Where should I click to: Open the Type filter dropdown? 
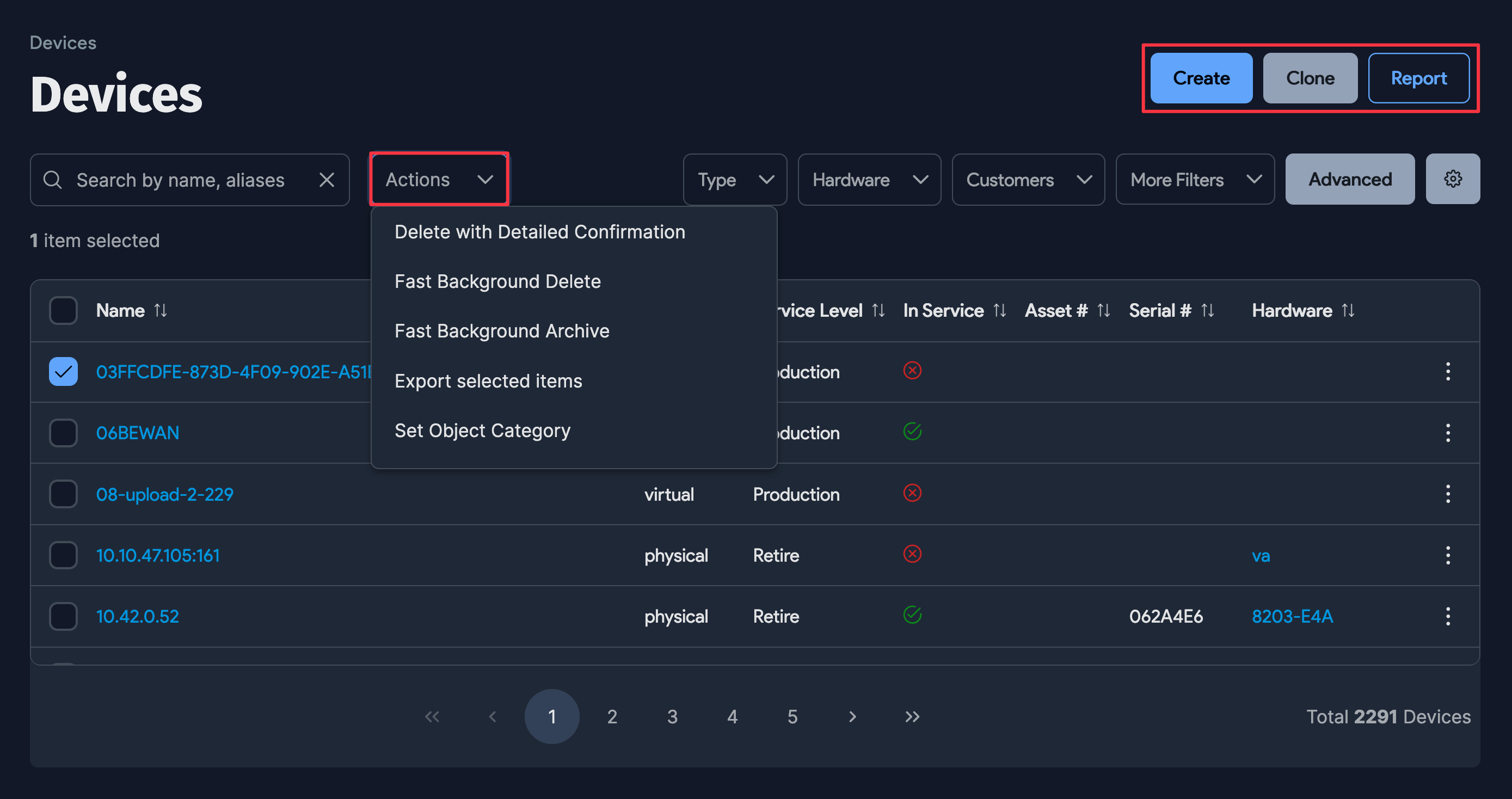(x=735, y=180)
